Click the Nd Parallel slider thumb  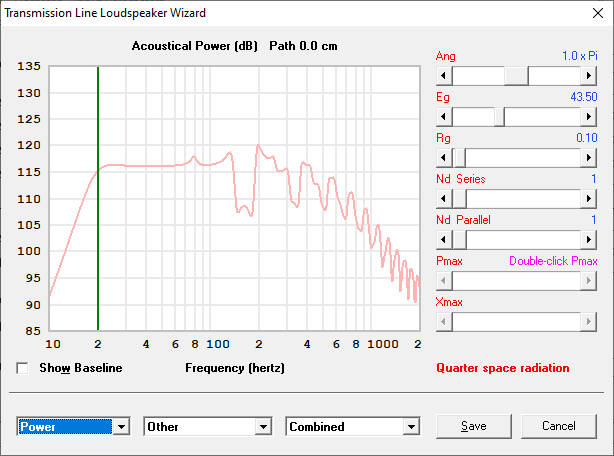point(459,240)
